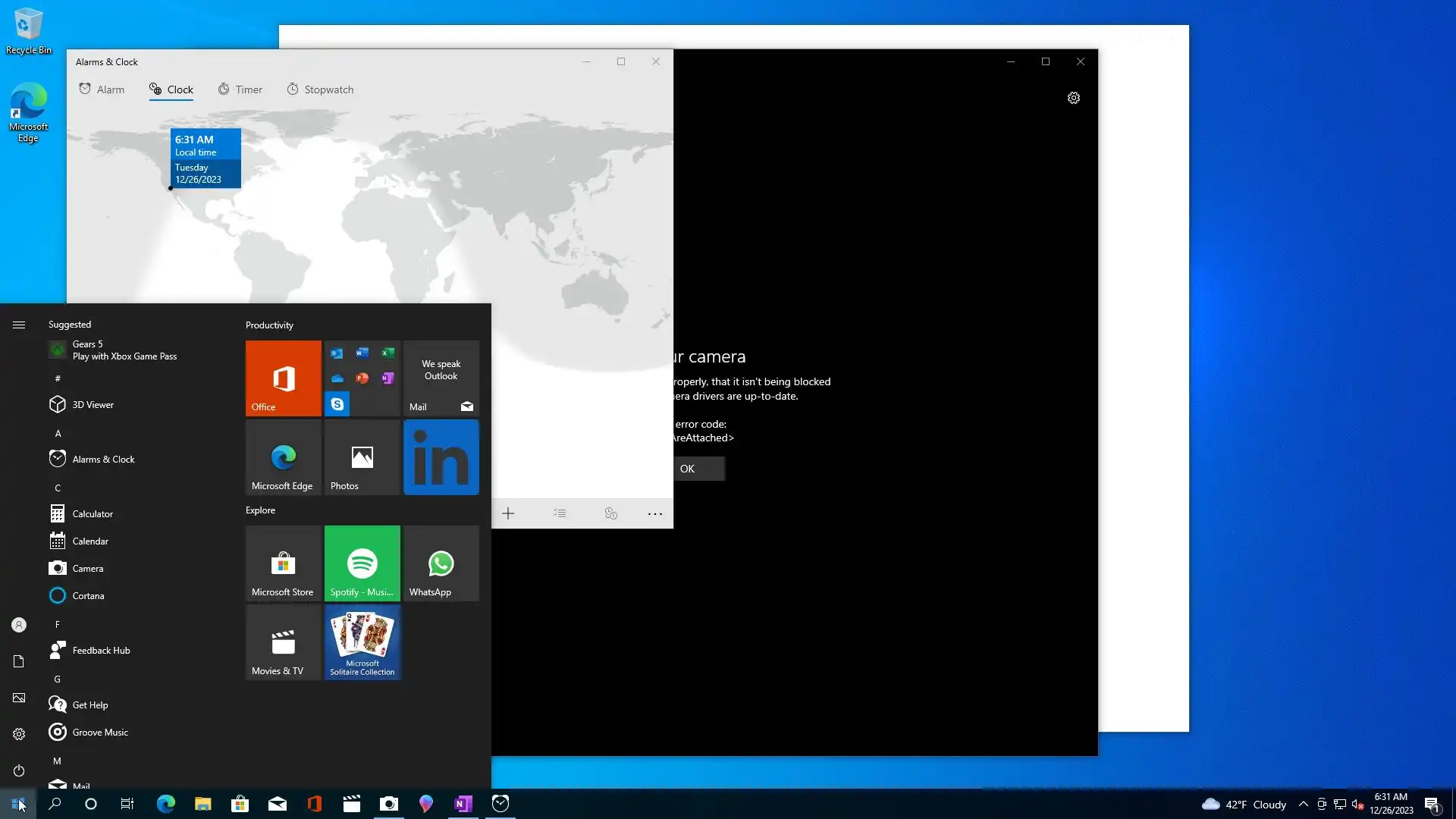Switch to the Timer tab
Viewport: 1456px width, 819px height.
(x=240, y=89)
